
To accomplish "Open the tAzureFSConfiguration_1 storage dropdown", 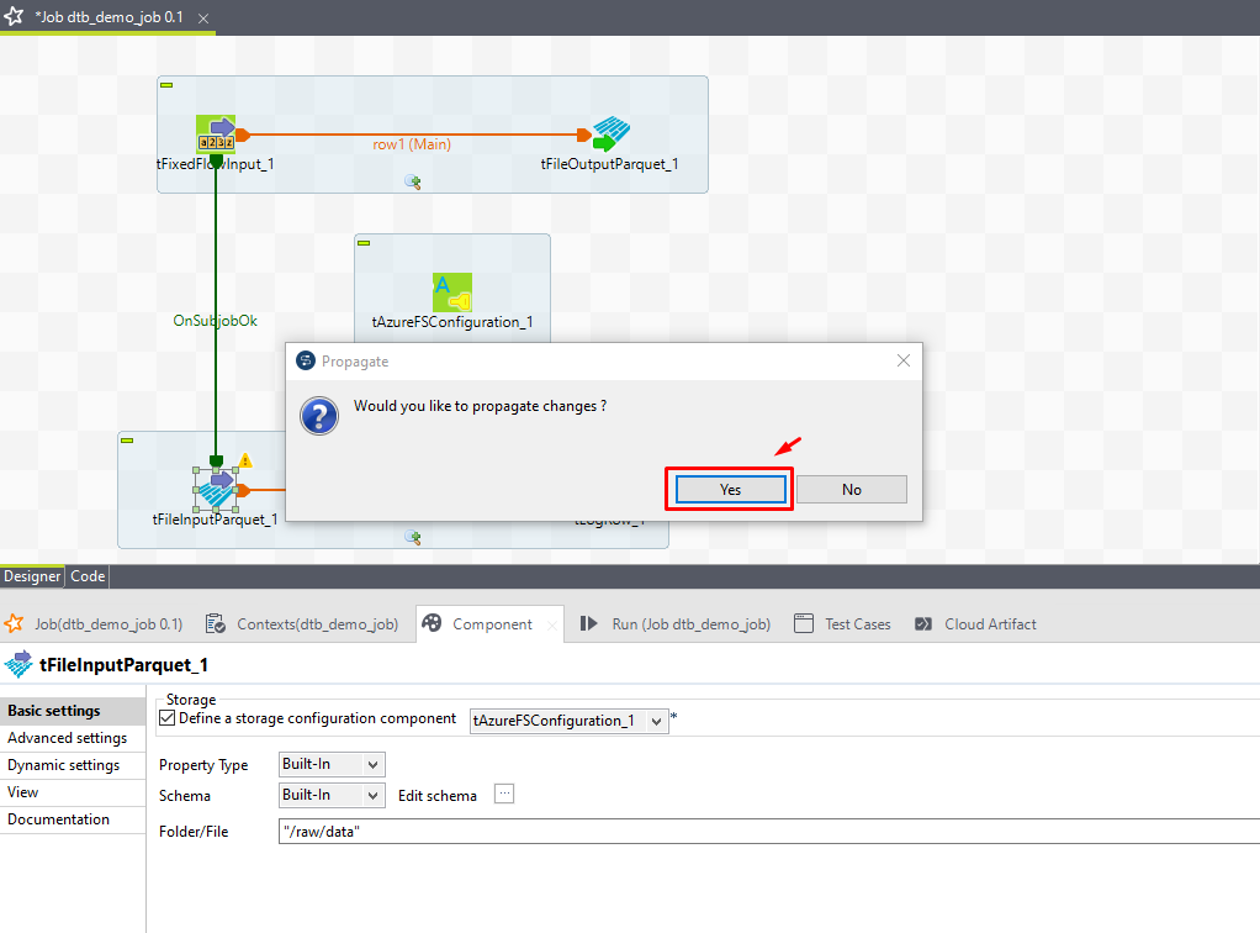I will click(569, 721).
